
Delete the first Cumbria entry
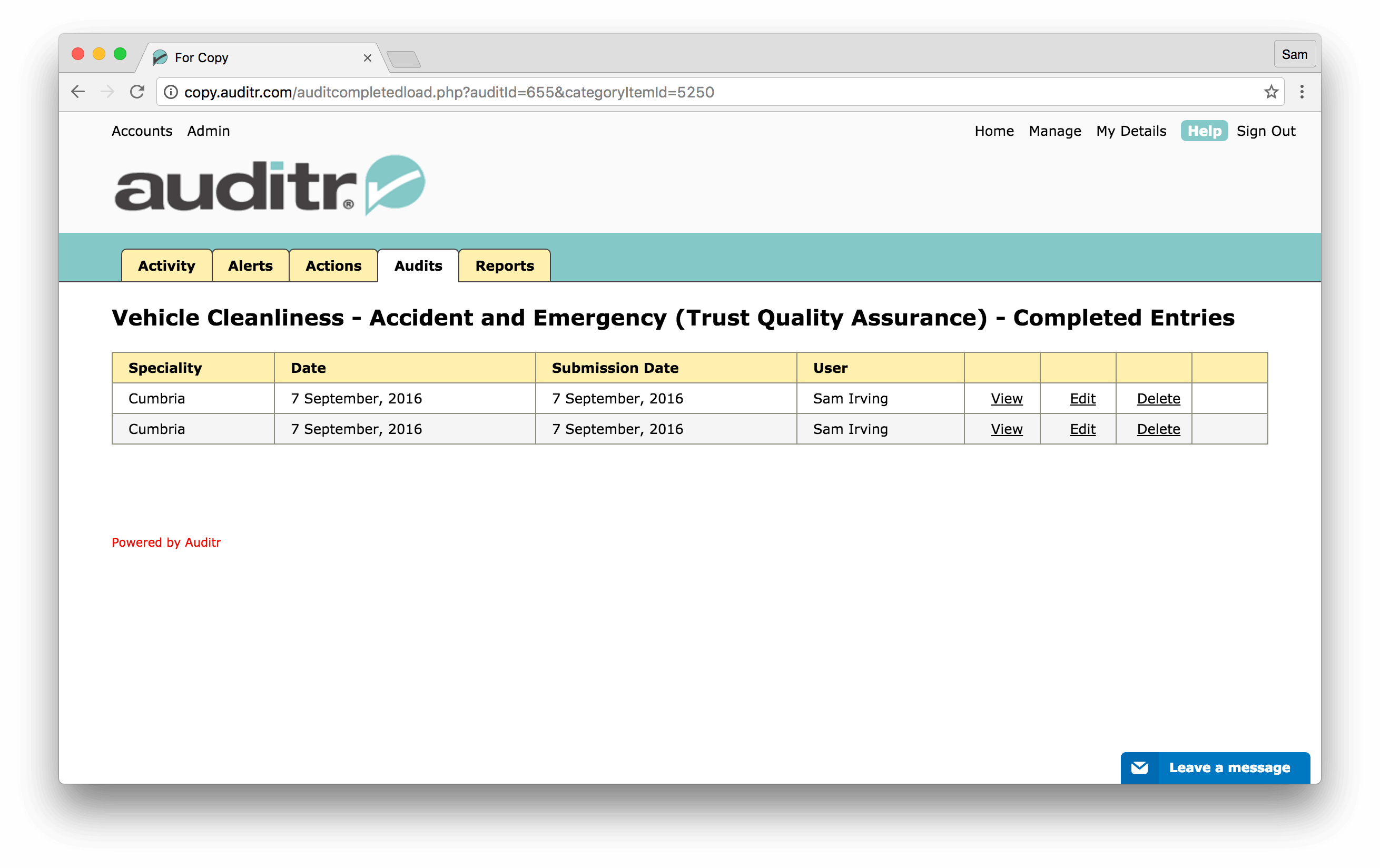[x=1158, y=399]
